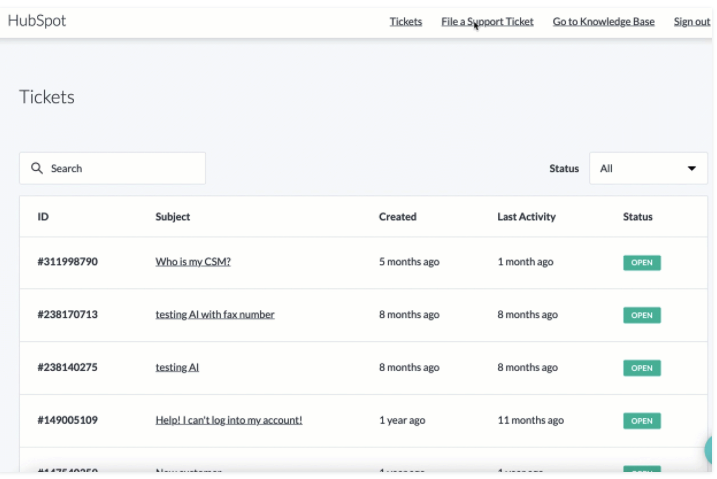Focus the ticket Search field
This screenshot has width=717, height=479.
click(112, 168)
